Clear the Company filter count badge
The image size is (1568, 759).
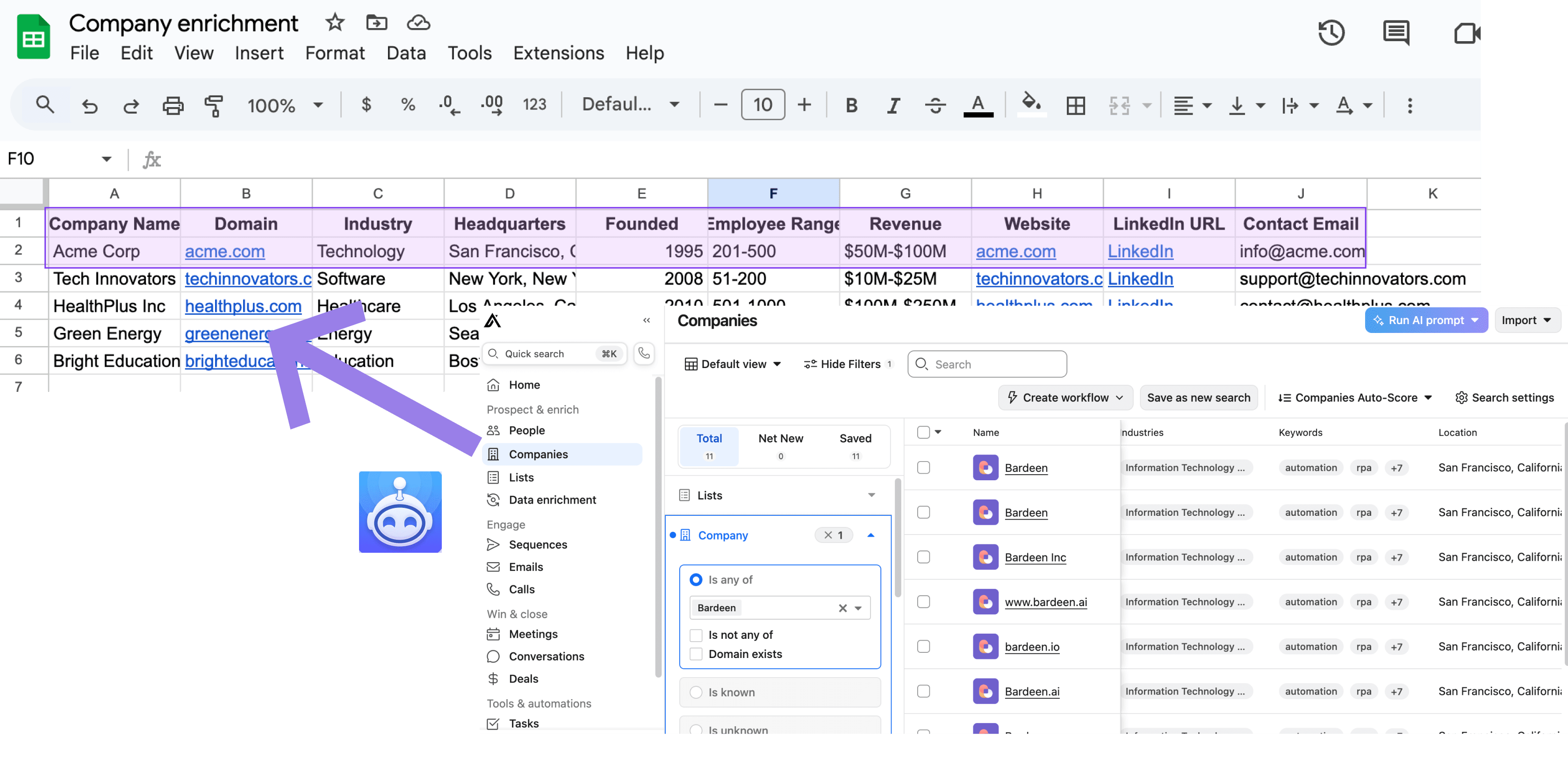coord(833,535)
